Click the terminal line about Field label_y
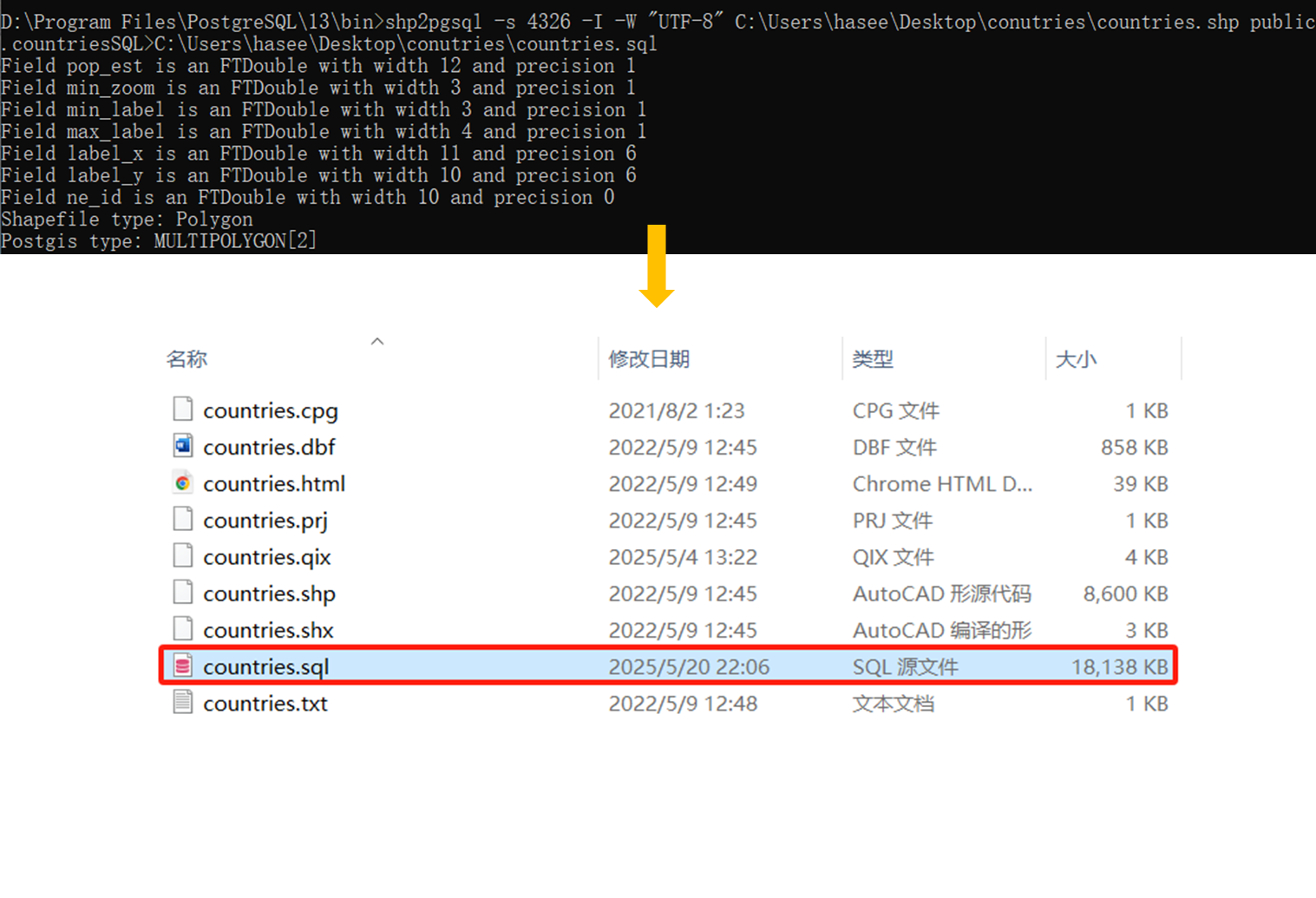This screenshot has width=1316, height=898. 318,175
